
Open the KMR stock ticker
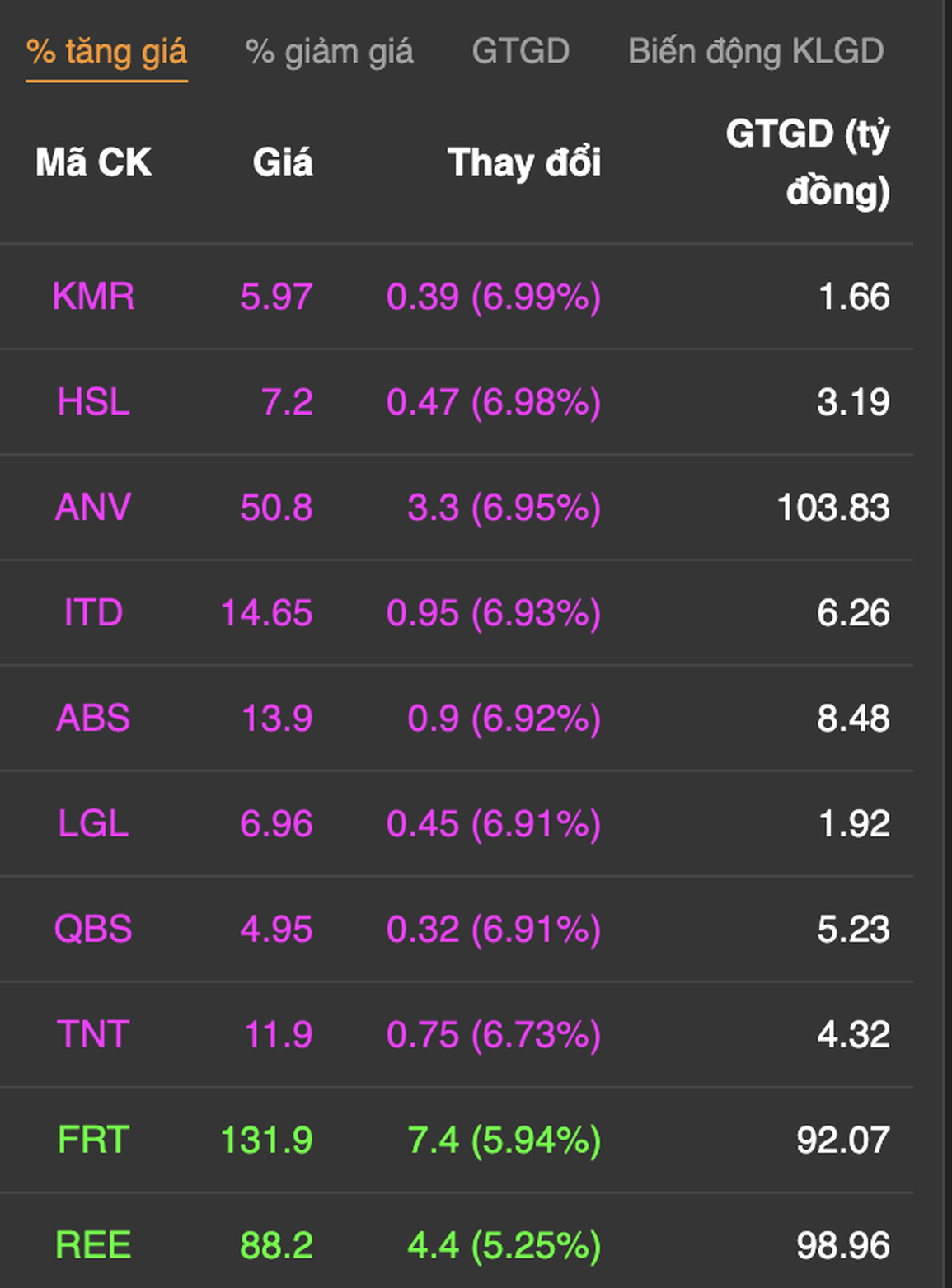(93, 297)
